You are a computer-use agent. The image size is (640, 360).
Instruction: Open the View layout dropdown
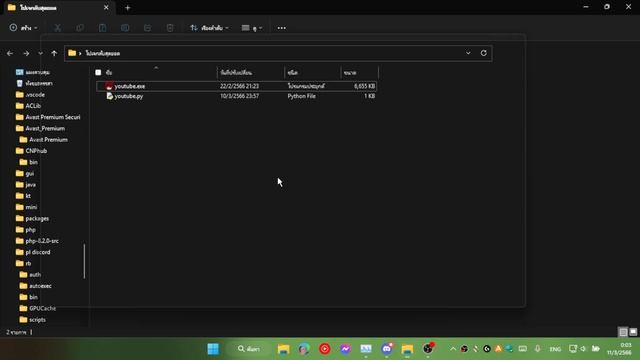251,28
